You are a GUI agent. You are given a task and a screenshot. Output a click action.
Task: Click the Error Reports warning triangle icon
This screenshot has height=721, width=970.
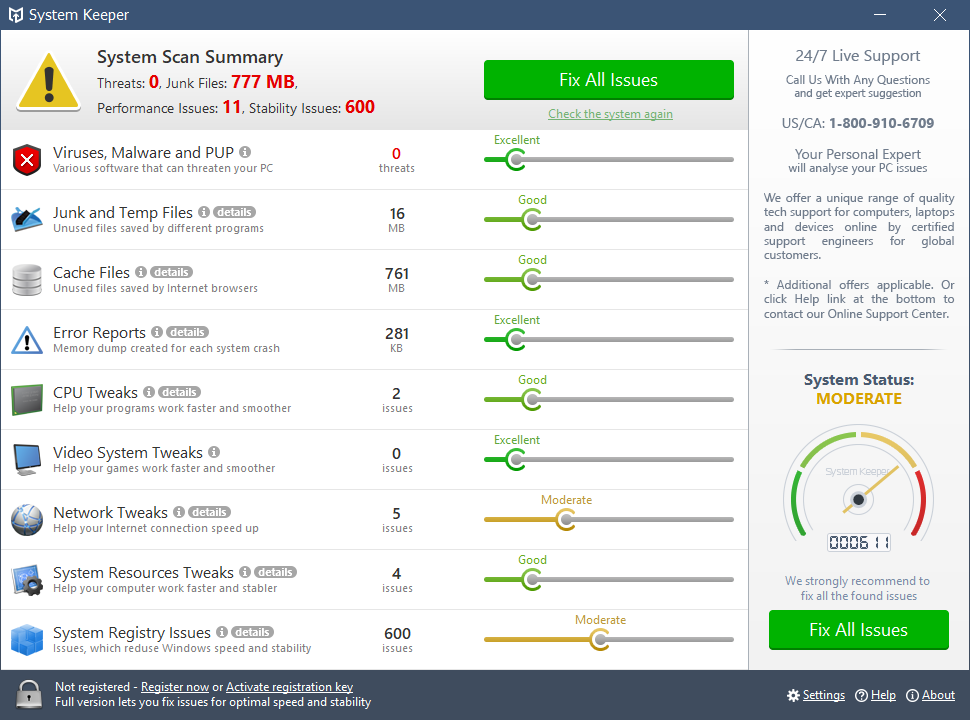tap(27, 340)
